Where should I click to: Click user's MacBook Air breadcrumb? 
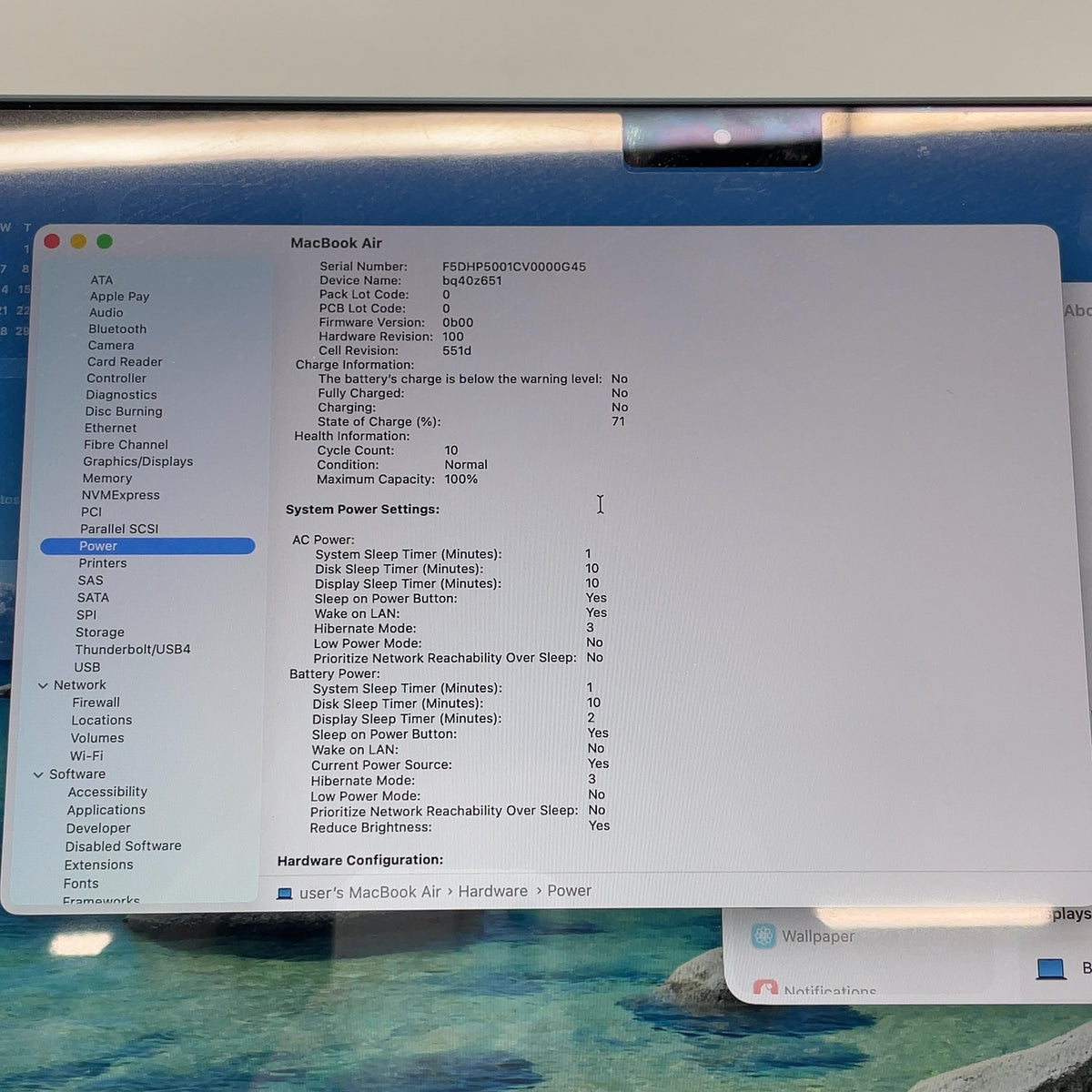pos(369,893)
